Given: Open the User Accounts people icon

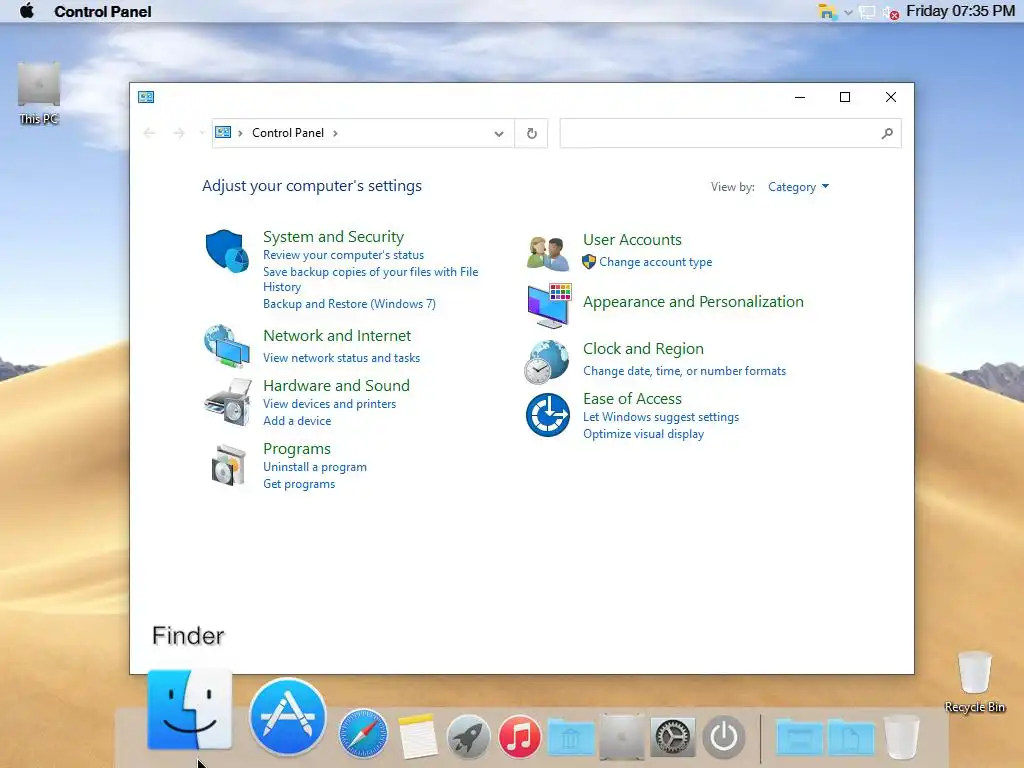Looking at the screenshot, I should 547,253.
